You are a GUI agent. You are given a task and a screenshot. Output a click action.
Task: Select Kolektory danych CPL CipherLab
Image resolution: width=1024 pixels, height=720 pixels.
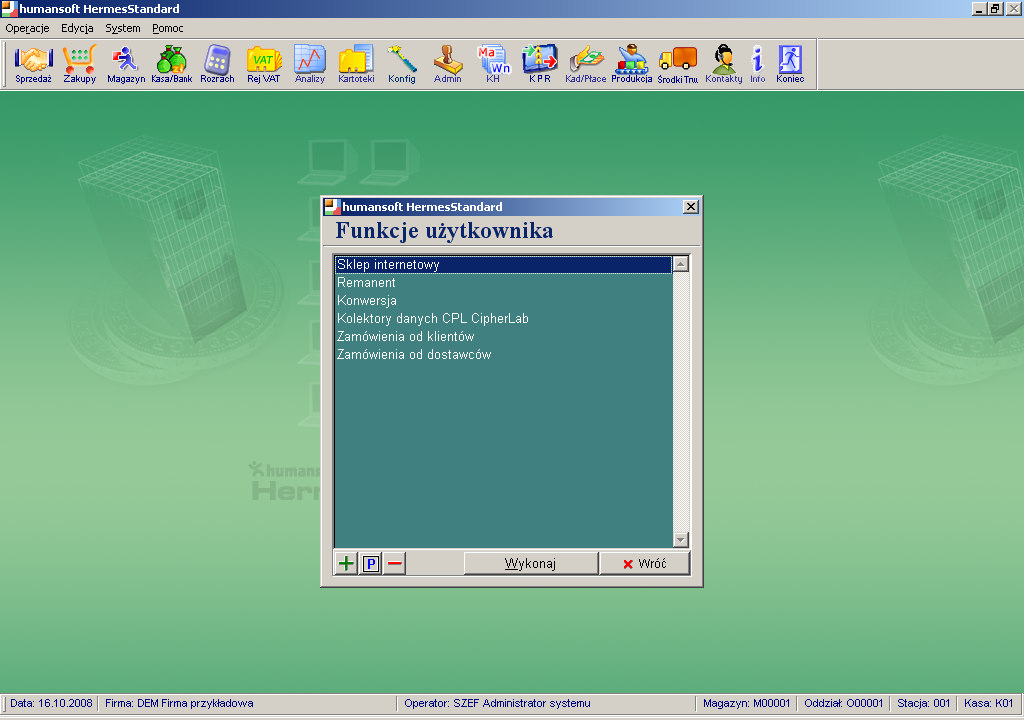coord(503,319)
